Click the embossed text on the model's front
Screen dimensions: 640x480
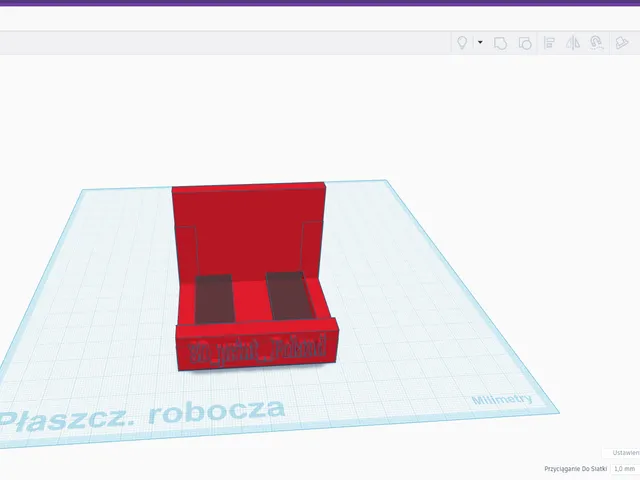258,349
